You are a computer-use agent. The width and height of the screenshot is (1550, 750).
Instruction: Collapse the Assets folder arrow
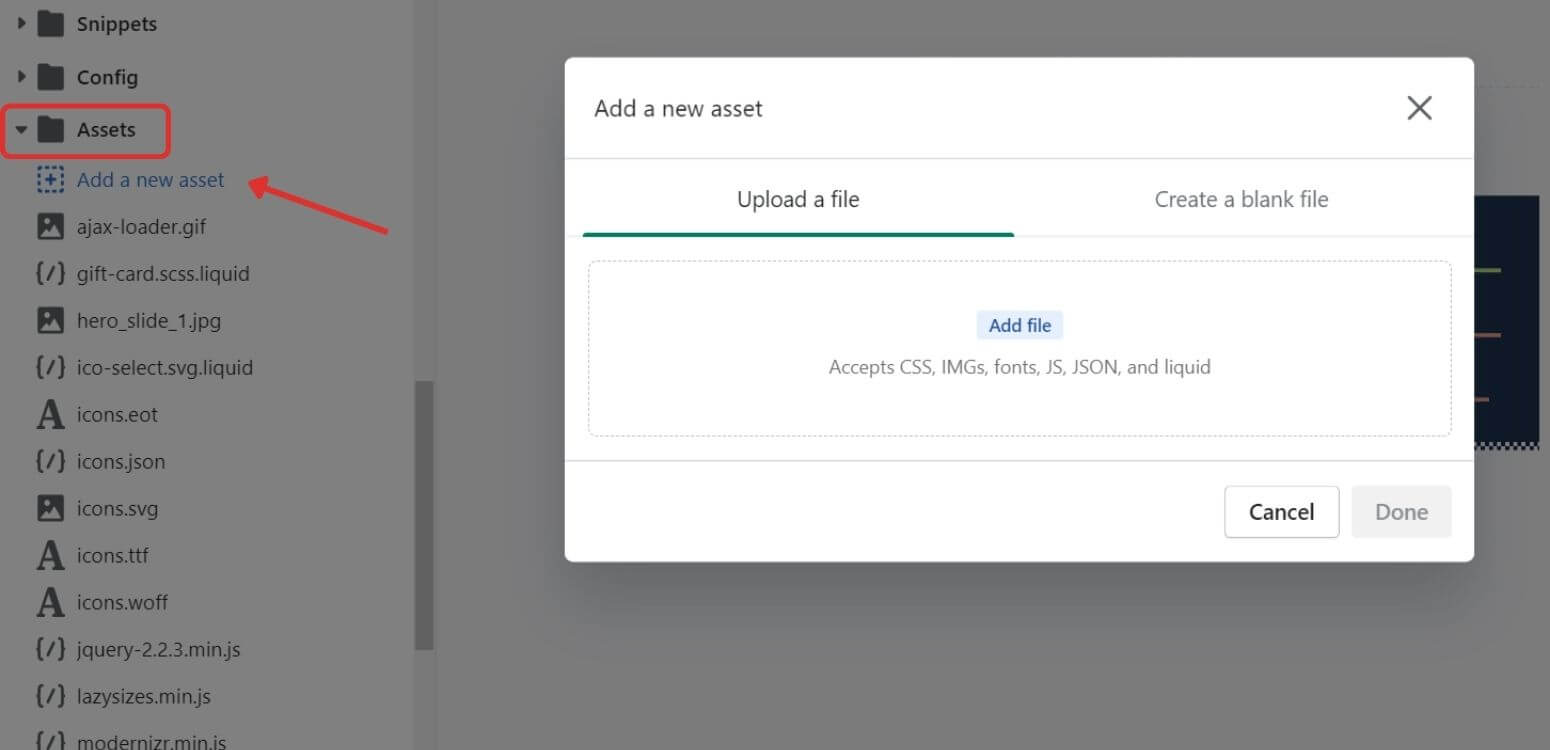pos(21,130)
